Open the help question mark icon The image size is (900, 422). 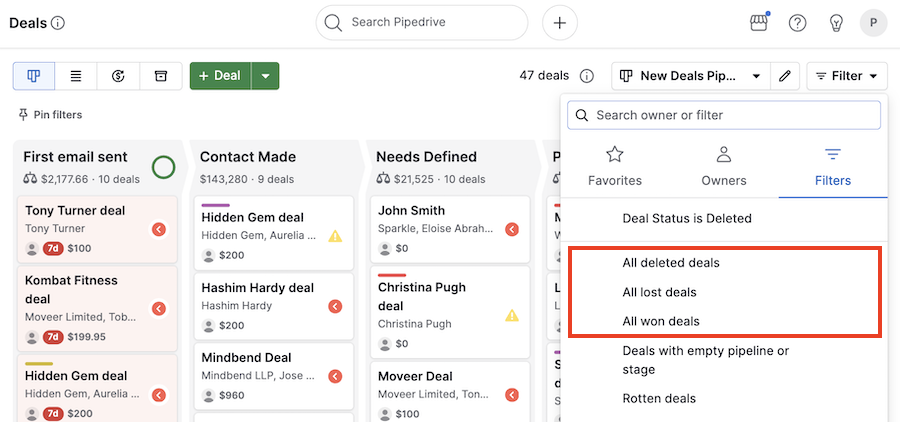point(797,23)
